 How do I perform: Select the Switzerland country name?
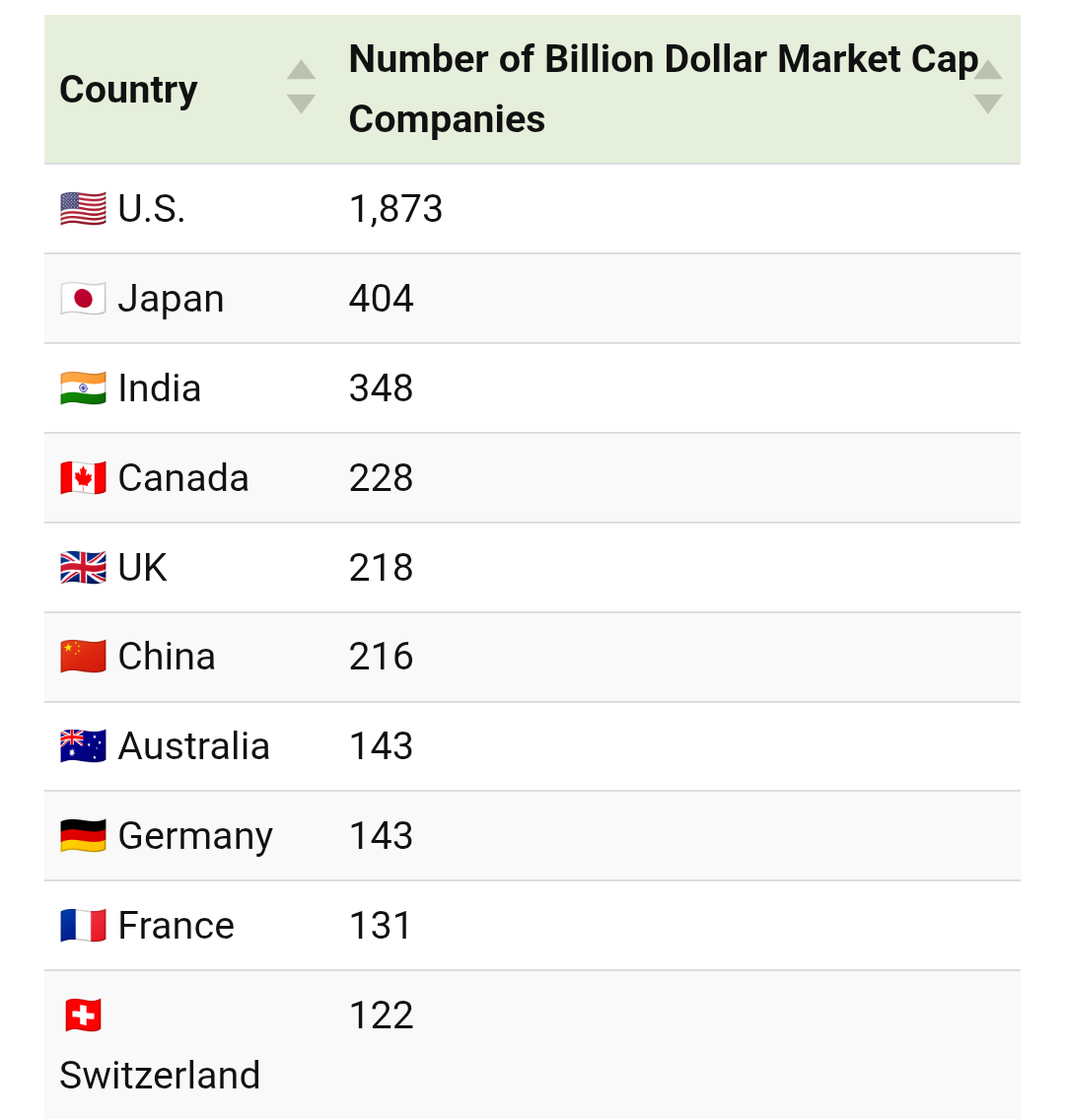(x=160, y=1075)
